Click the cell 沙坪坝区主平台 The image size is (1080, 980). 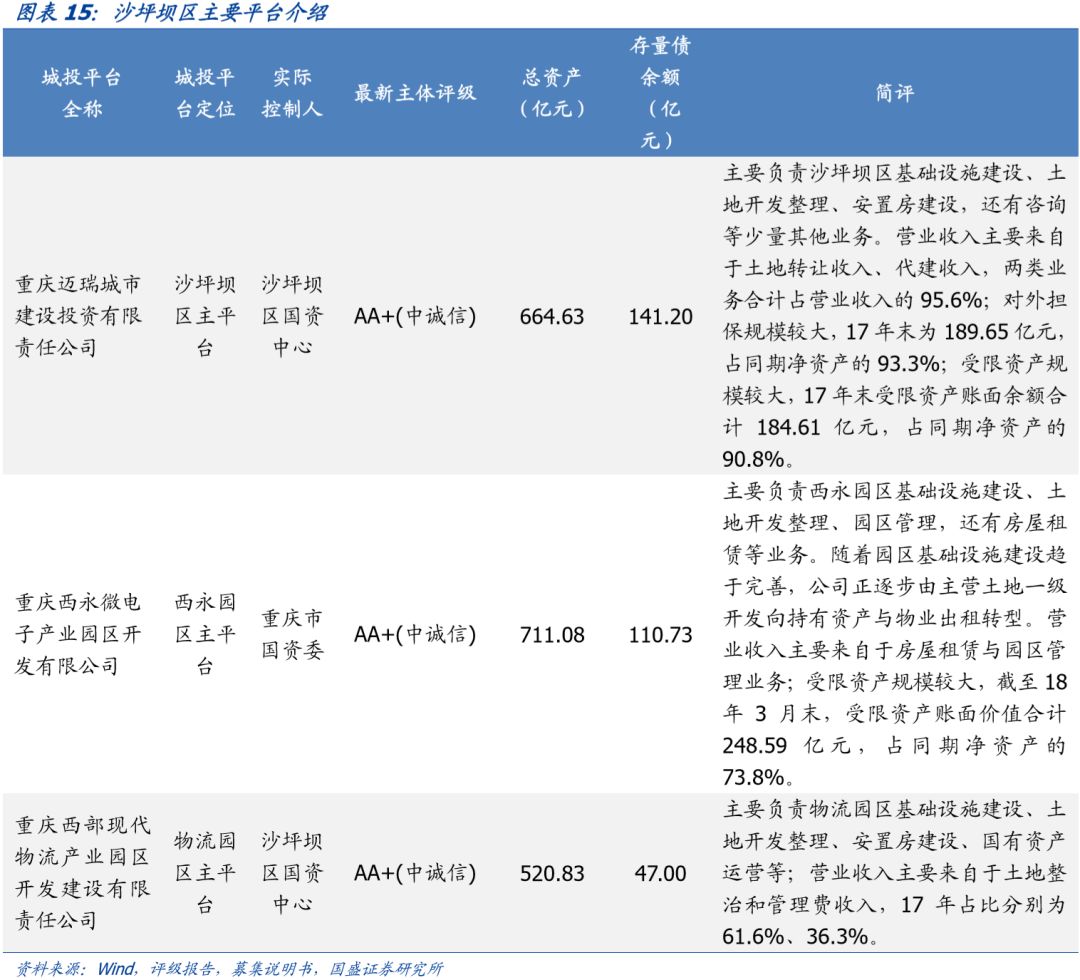205,316
